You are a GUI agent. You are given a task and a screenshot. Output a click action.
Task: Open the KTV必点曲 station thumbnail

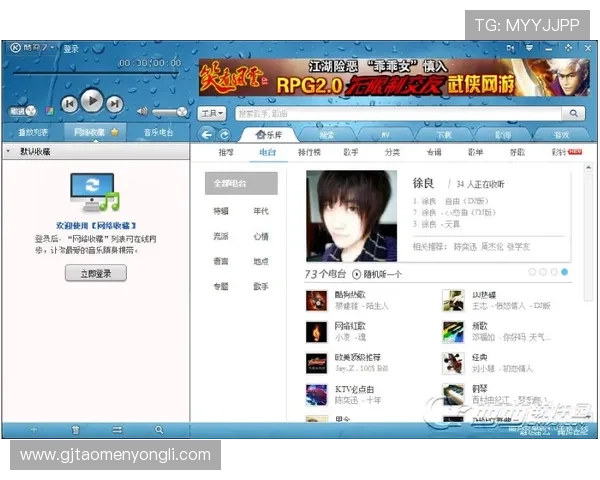(x=316, y=395)
